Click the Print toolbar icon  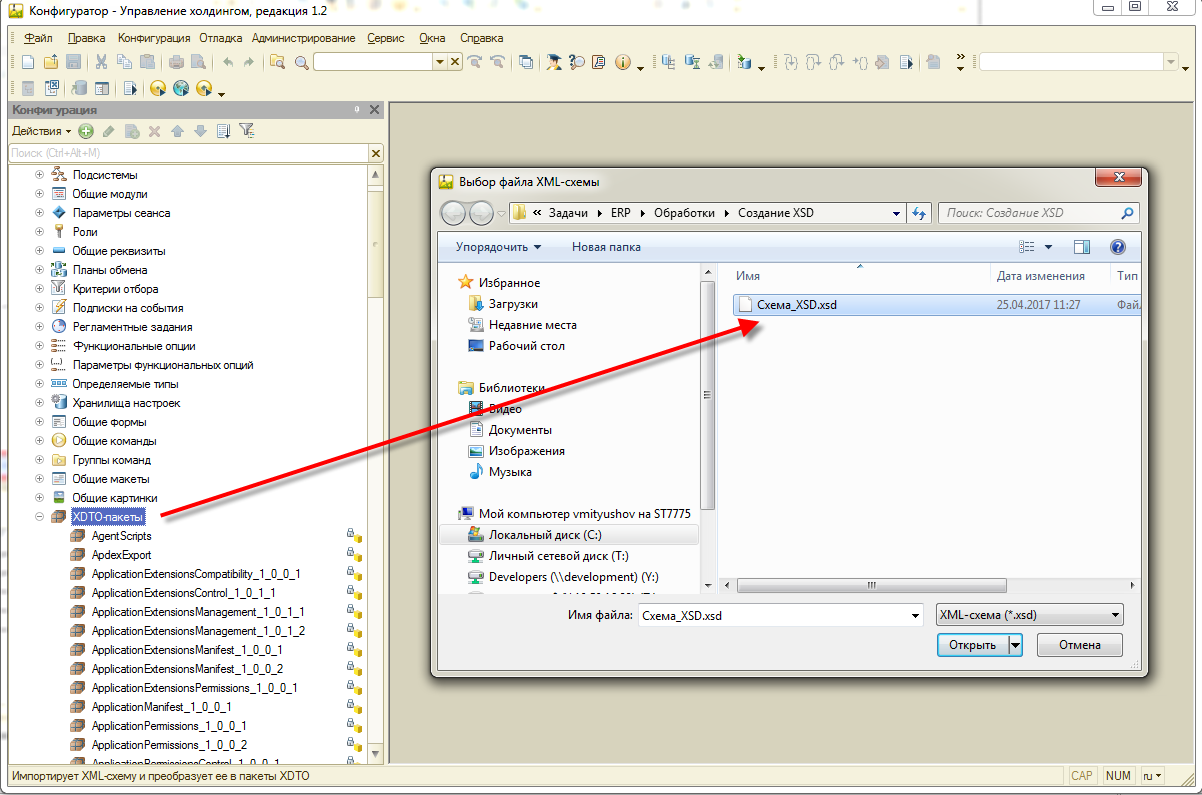coord(176,62)
